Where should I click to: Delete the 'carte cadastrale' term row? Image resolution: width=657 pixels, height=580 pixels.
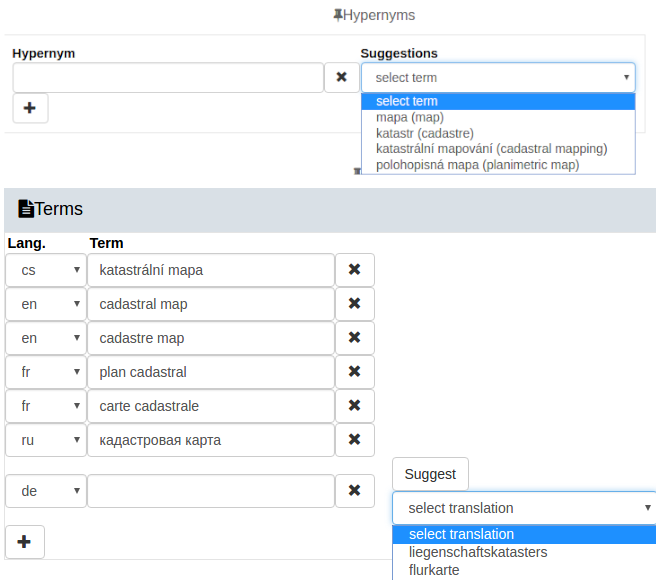(354, 406)
